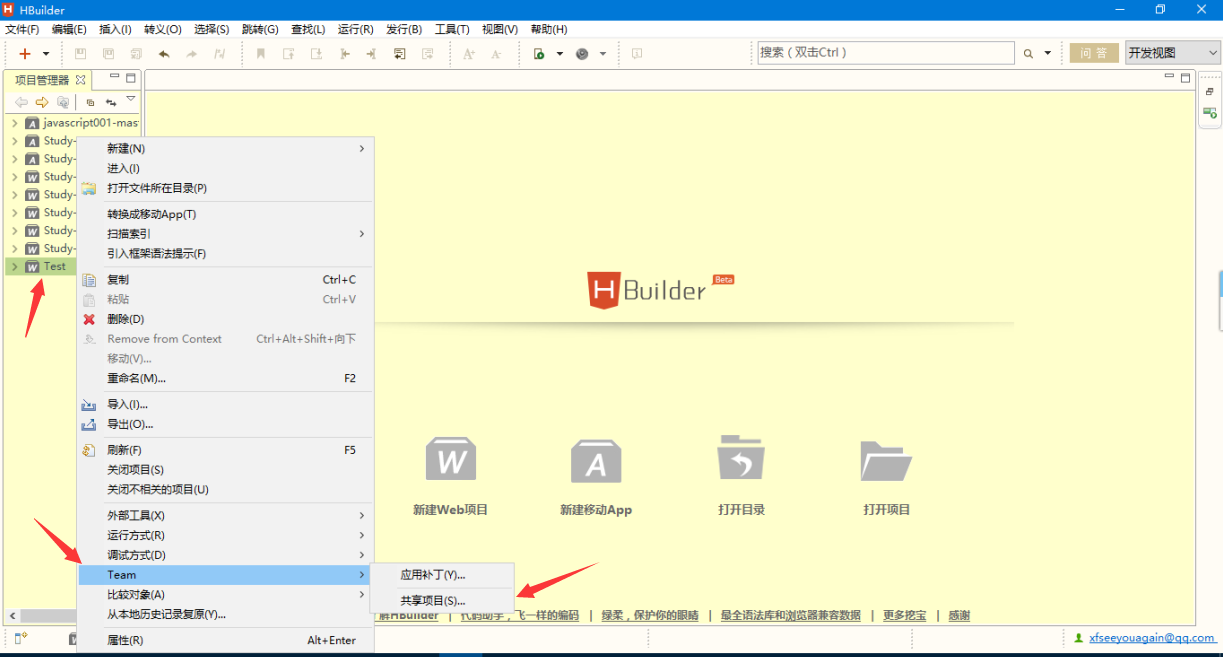Open the project manager view menu triangle
This screenshot has width=1223, height=657.
pos(131,99)
